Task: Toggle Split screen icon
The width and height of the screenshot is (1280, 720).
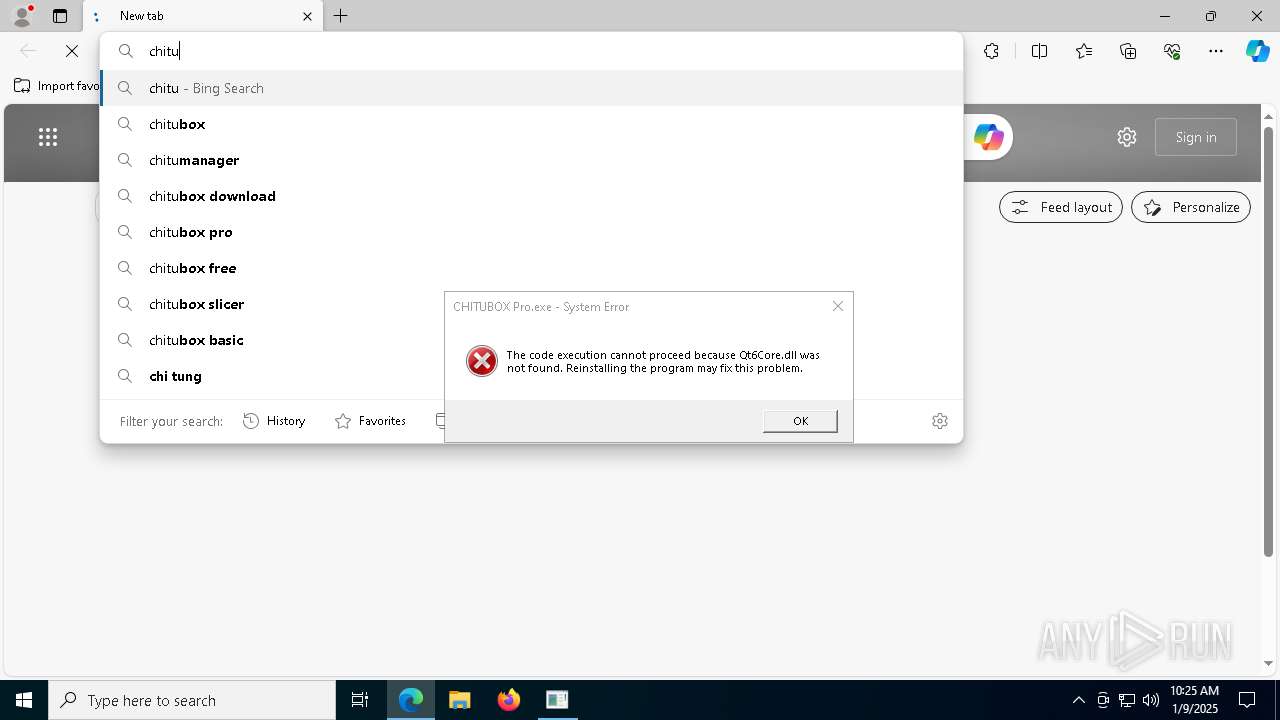Action: click(1039, 51)
